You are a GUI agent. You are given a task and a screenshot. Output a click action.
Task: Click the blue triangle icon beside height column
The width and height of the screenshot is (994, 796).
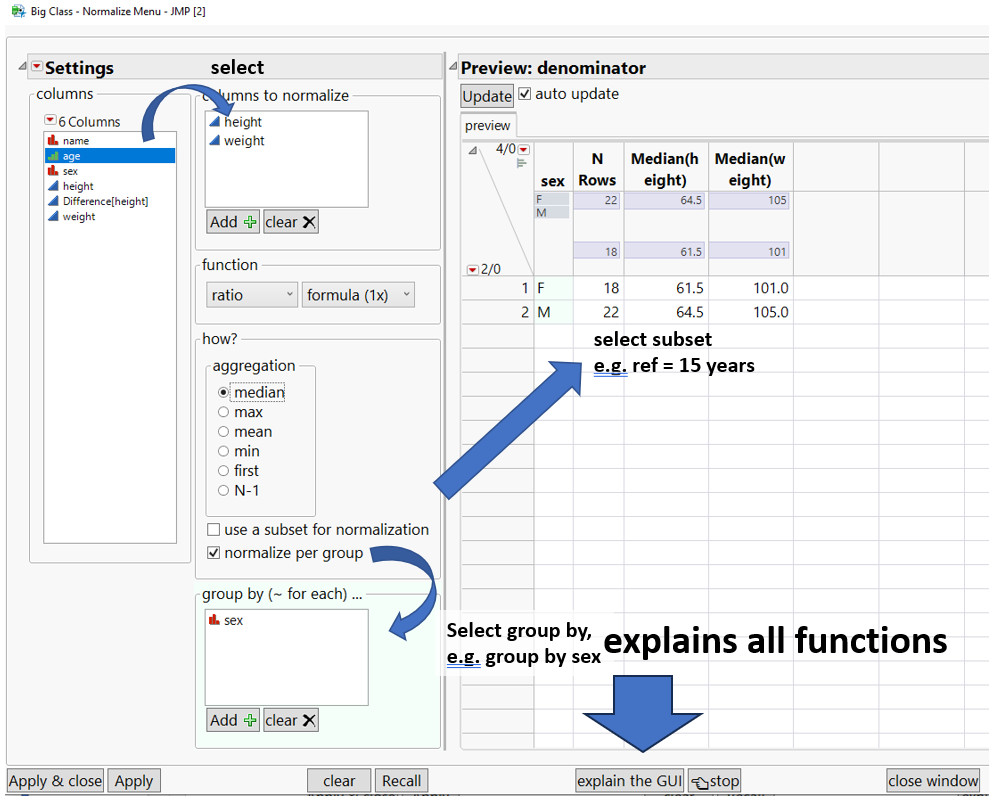(x=54, y=185)
